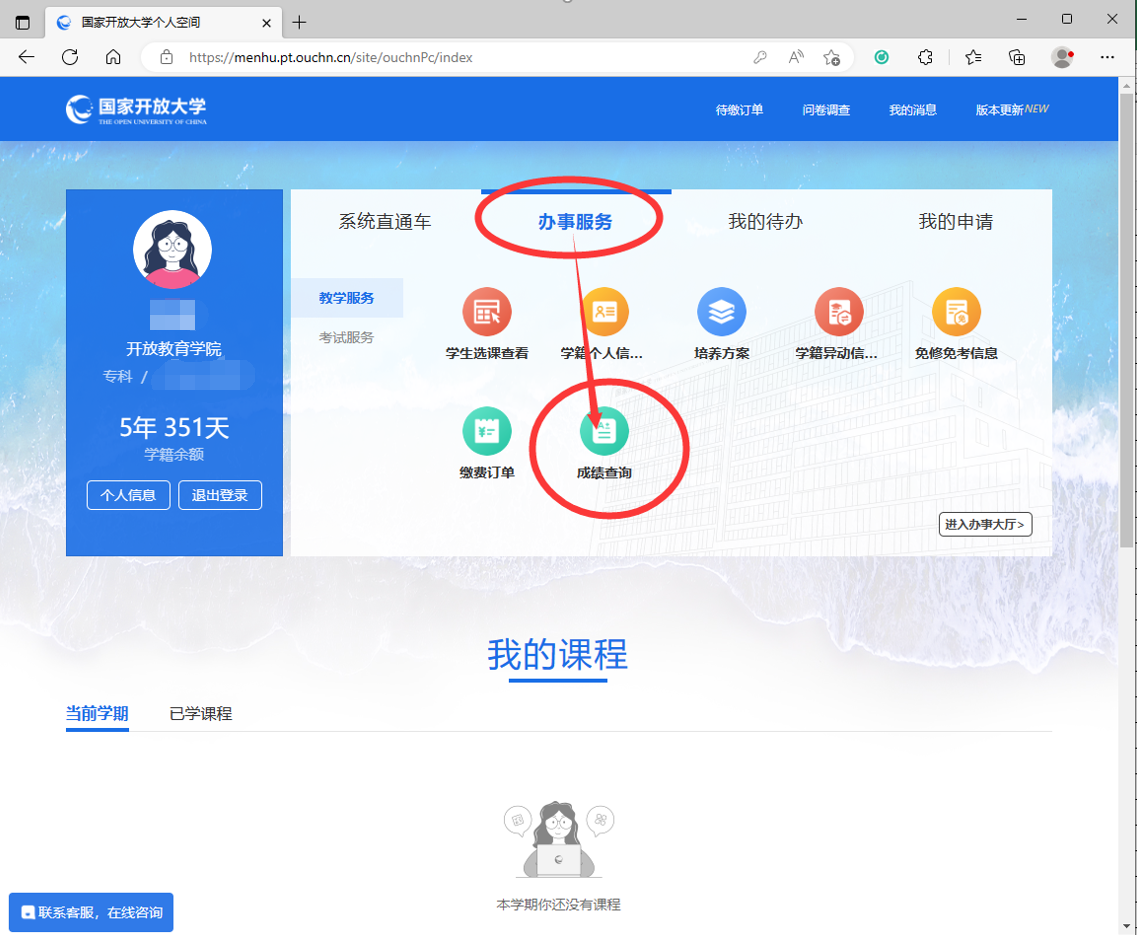Switch to the 系统直通车 tab
This screenshot has width=1137, height=935.
click(385, 222)
